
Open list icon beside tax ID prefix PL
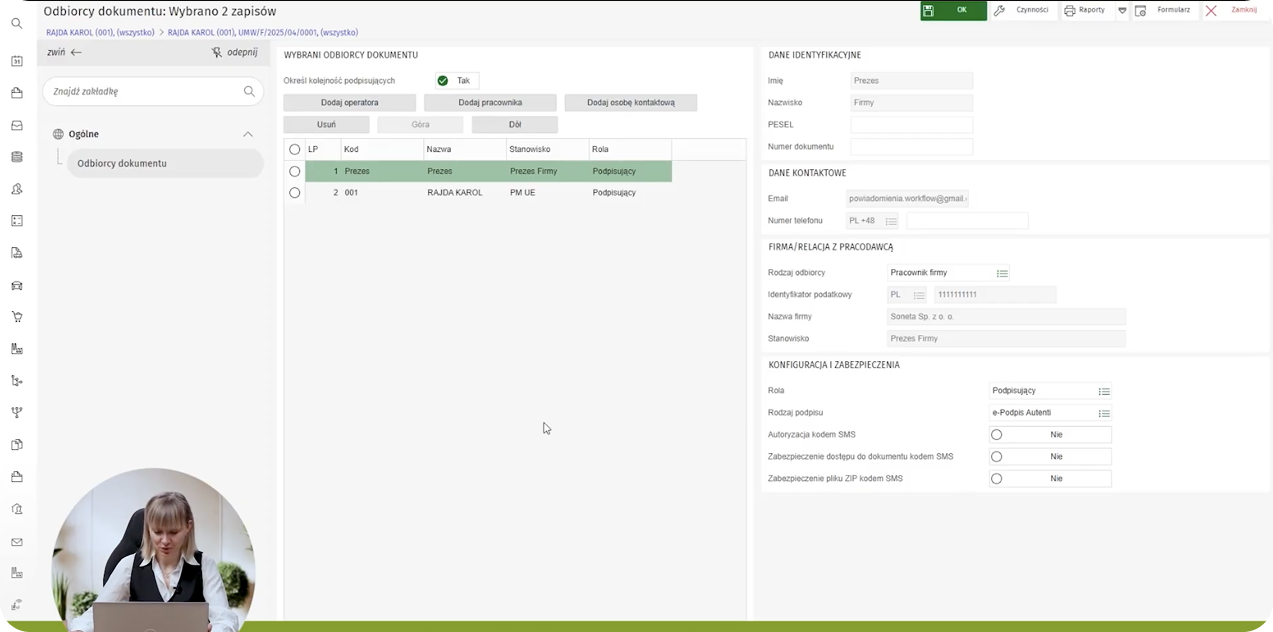(919, 295)
